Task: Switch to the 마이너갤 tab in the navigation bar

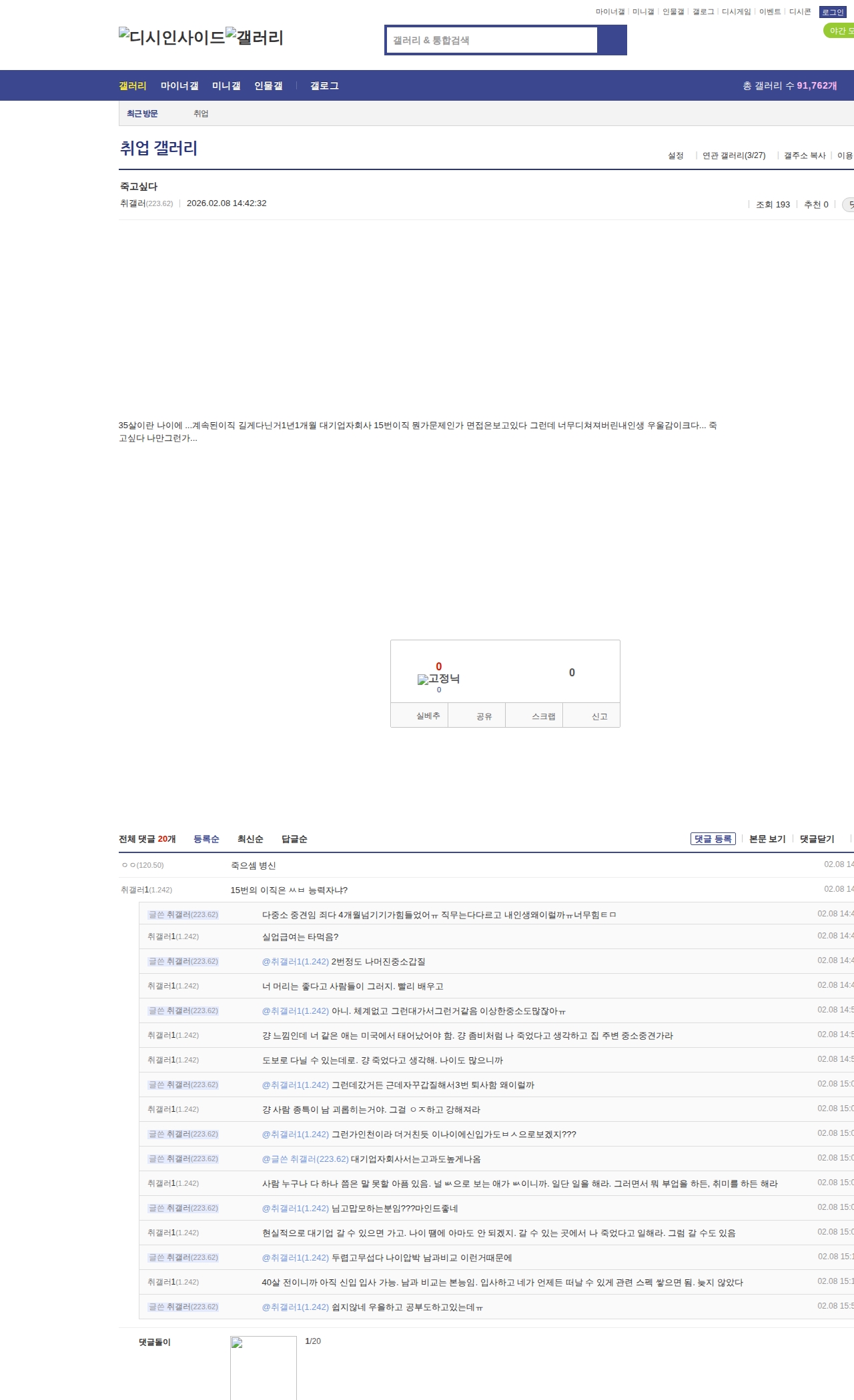Action: pyautogui.click(x=179, y=86)
